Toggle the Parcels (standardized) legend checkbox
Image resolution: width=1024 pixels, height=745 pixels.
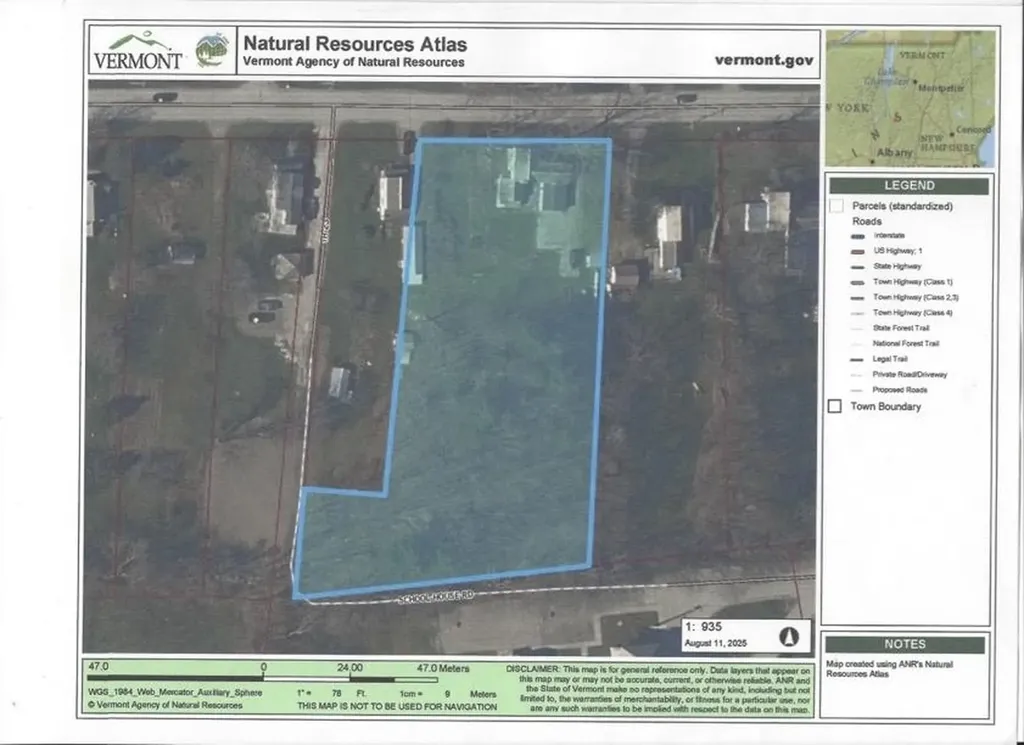point(835,205)
